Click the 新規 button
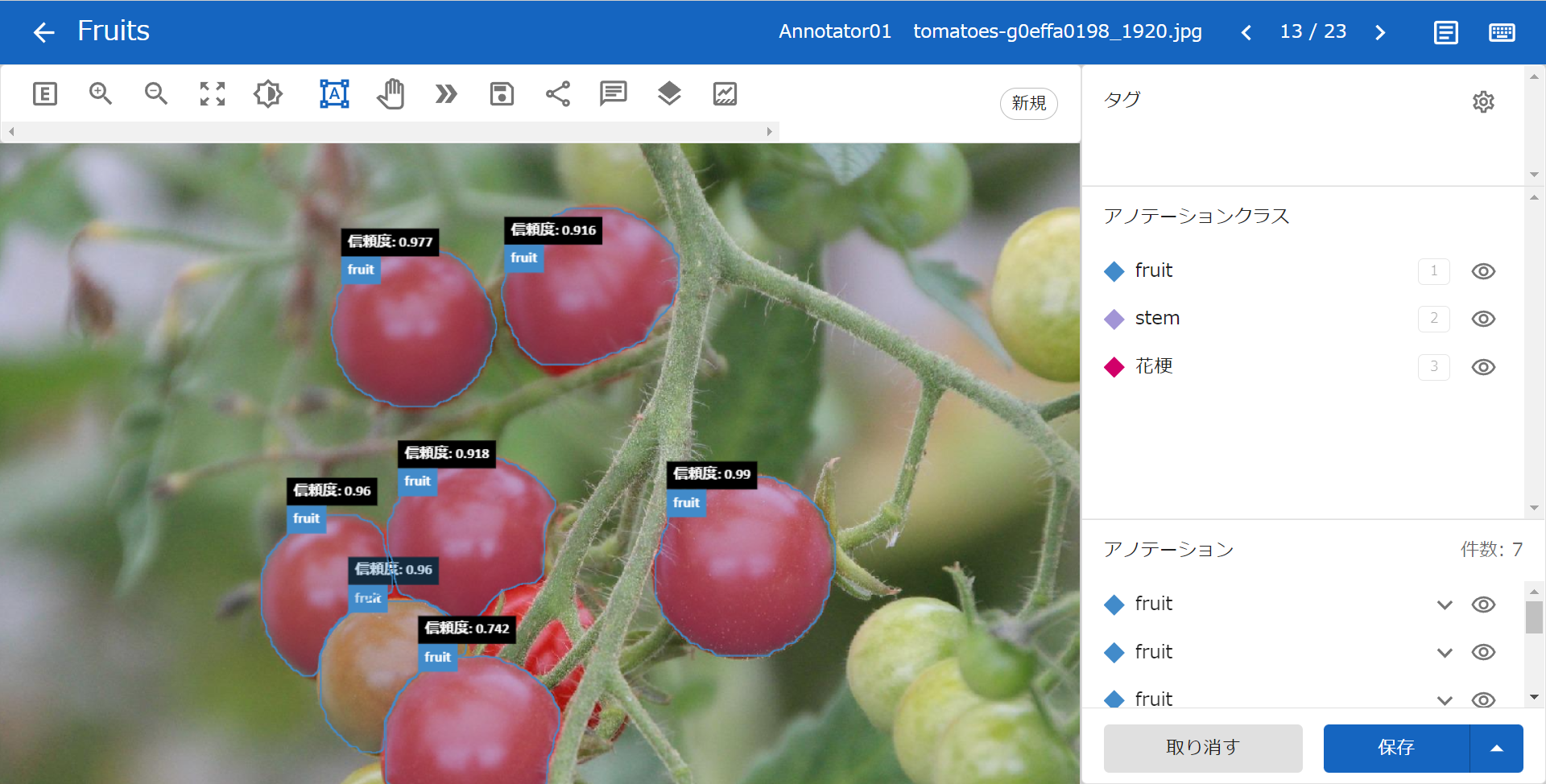Image resolution: width=1546 pixels, height=784 pixels. click(1029, 103)
